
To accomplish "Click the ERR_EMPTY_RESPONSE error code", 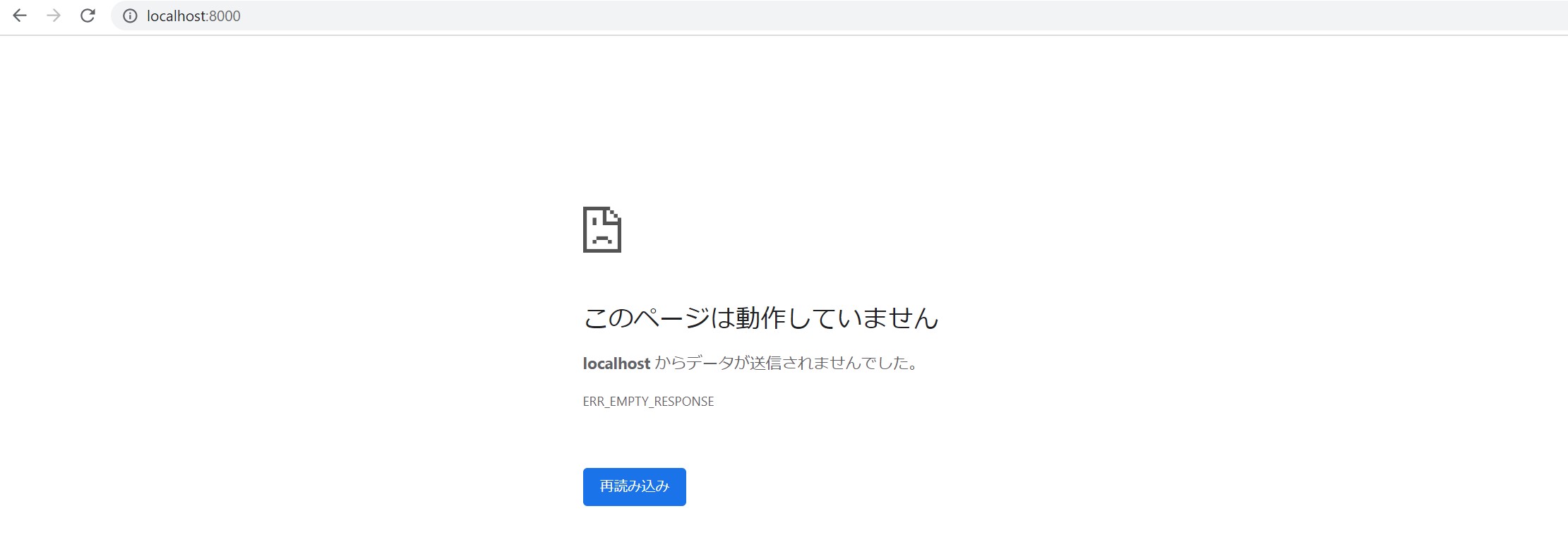I will (648, 402).
